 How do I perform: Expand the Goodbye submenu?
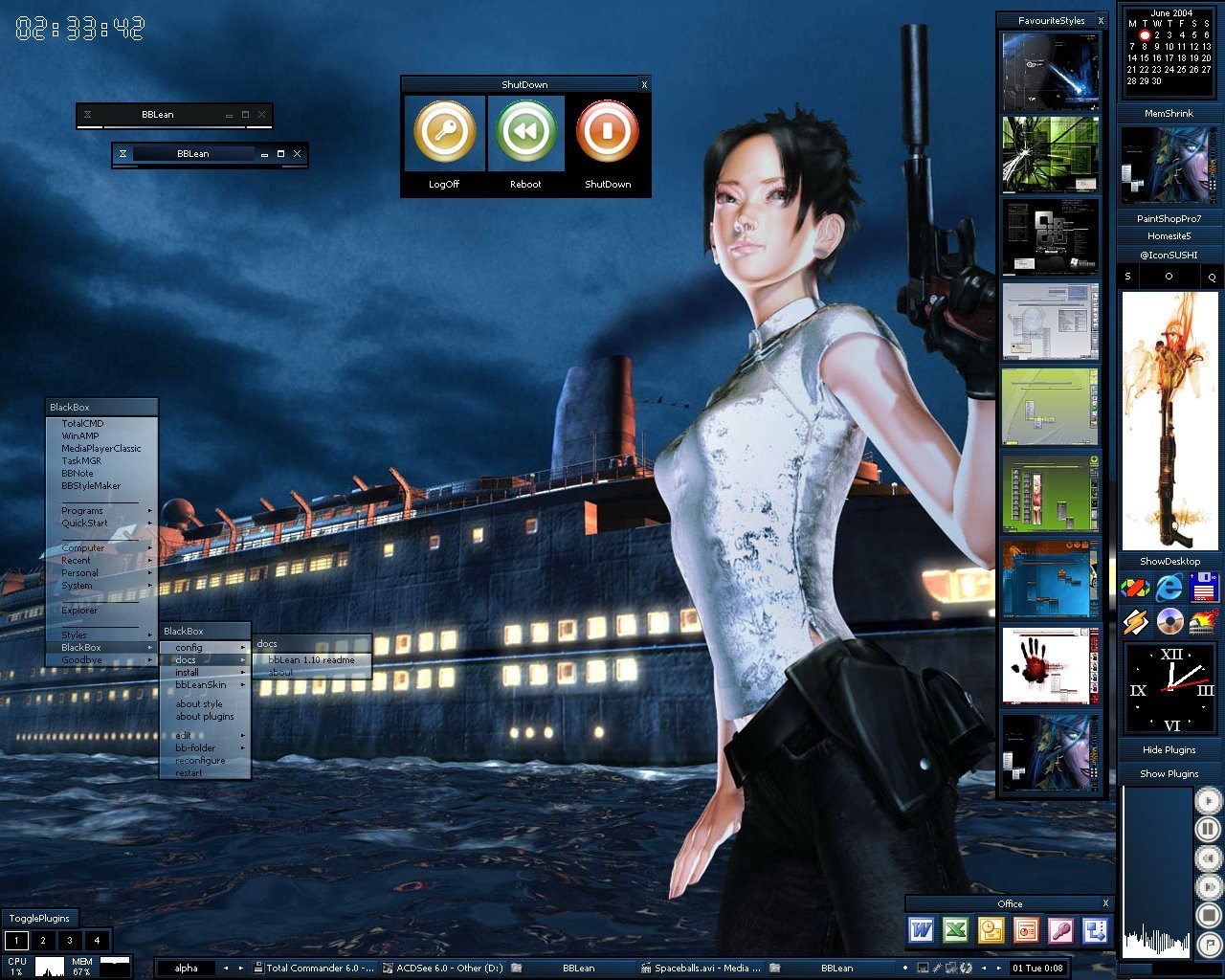(101, 660)
